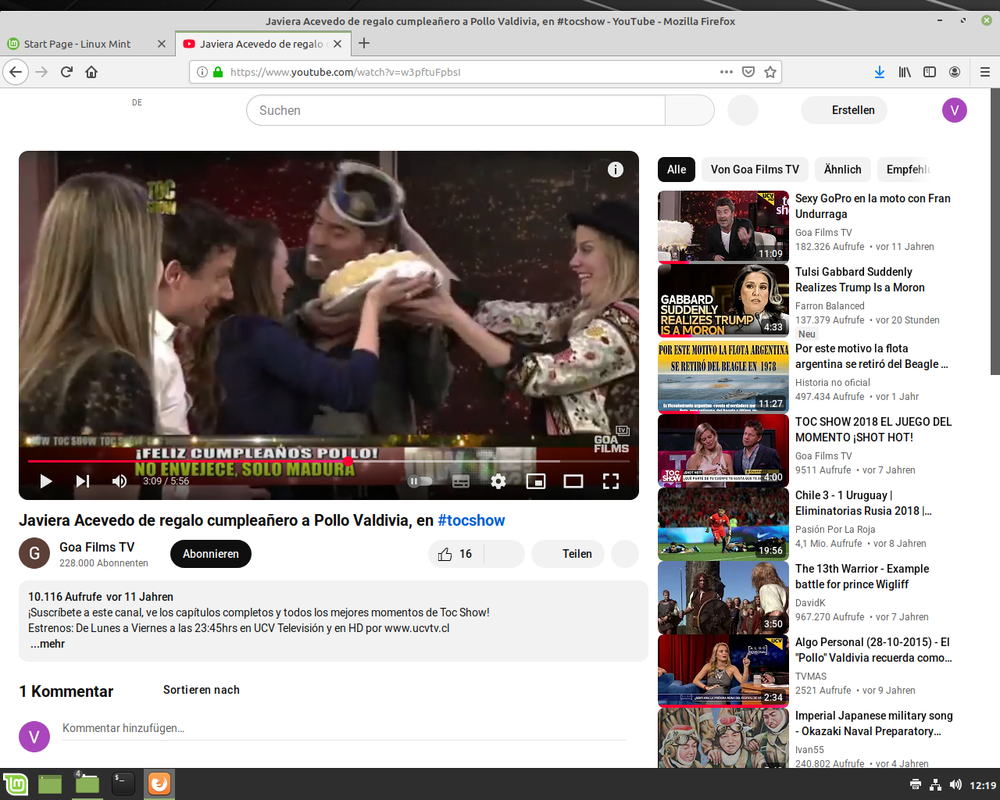Open page actions three-dot menu
1000x800 pixels.
pos(726,72)
